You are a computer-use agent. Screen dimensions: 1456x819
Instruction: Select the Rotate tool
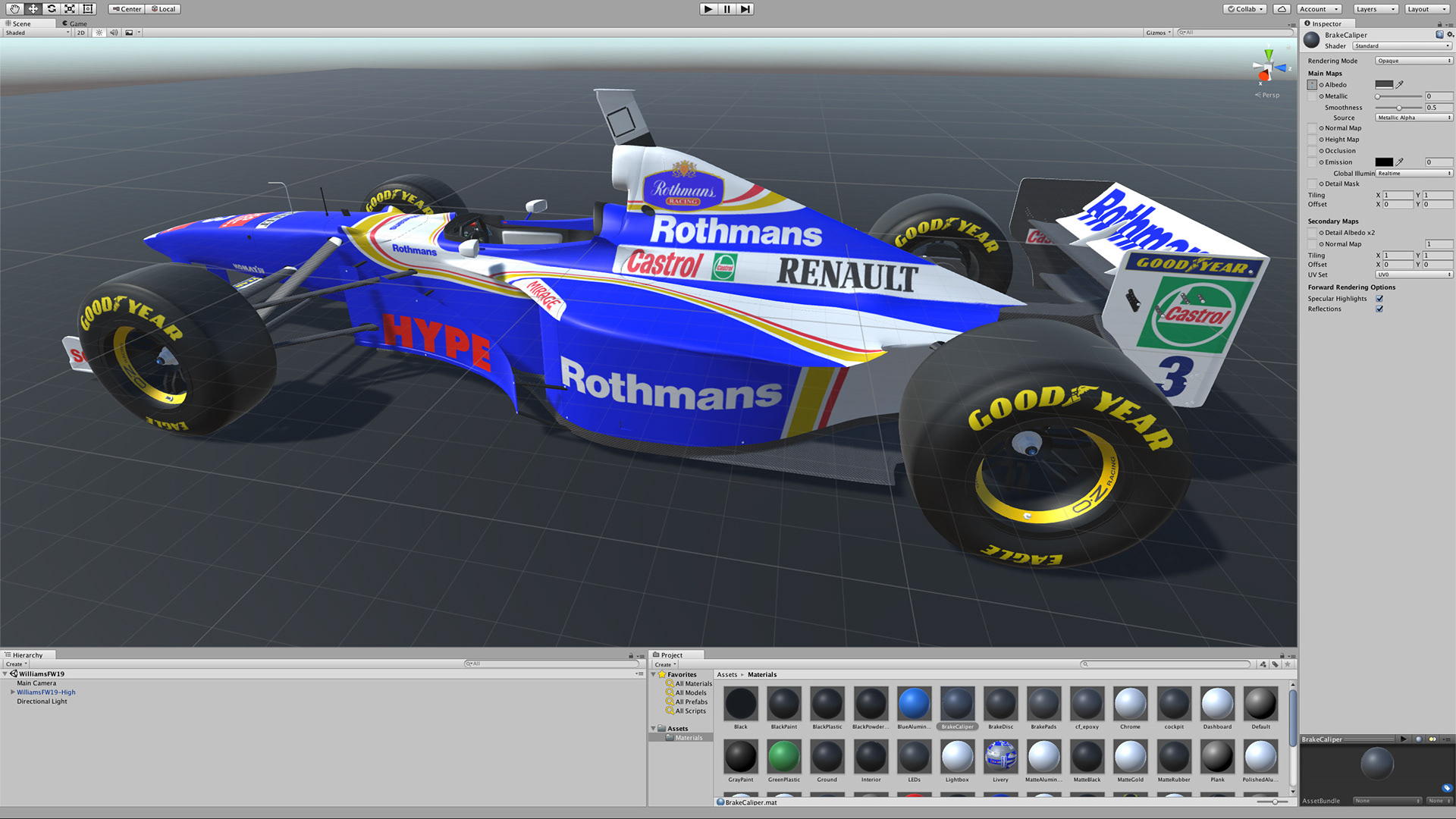[x=52, y=9]
